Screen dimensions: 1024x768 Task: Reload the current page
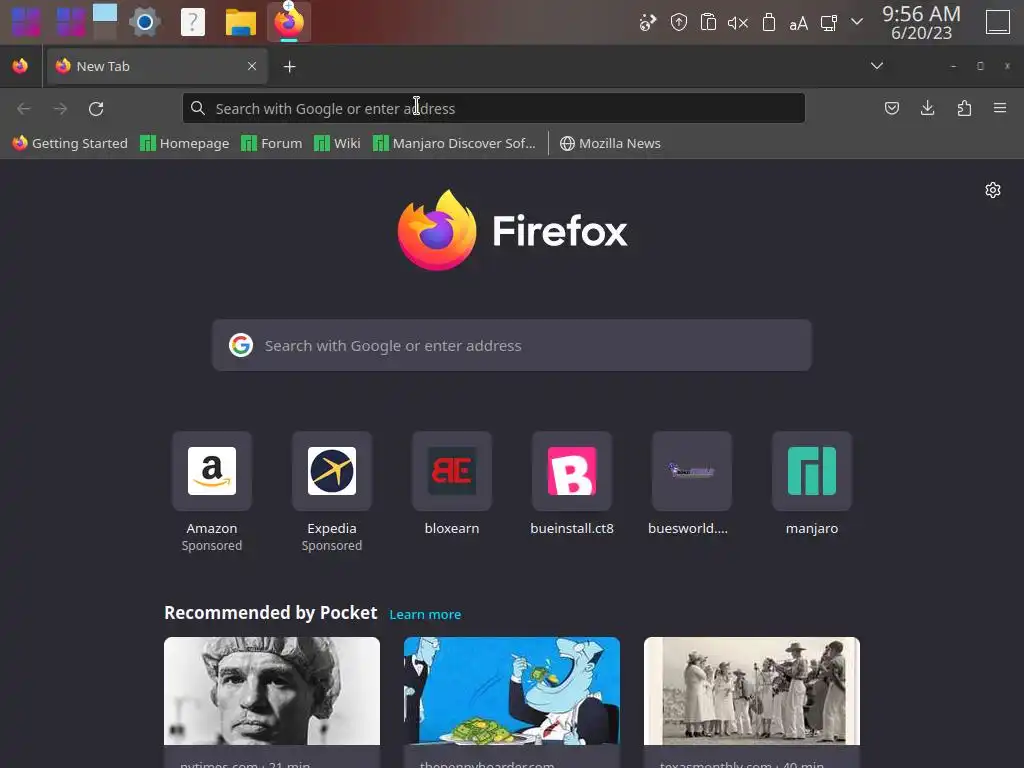click(96, 108)
